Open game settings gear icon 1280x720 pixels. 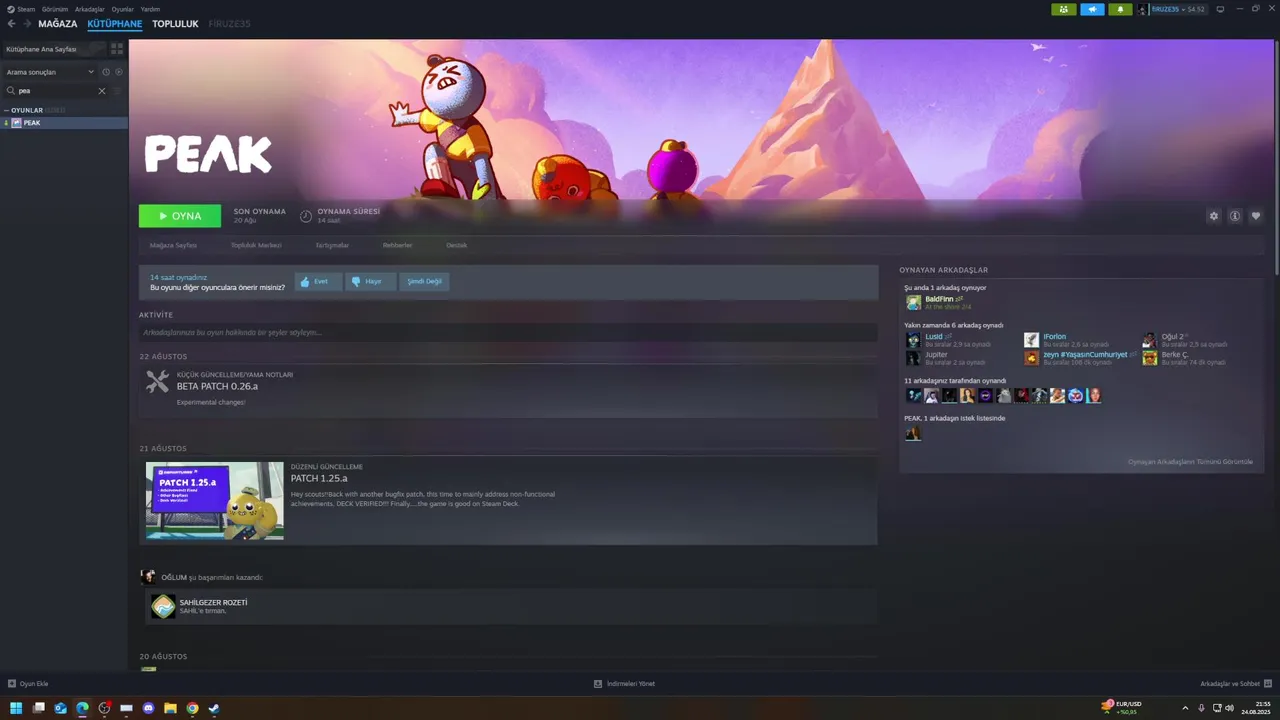point(1214,216)
